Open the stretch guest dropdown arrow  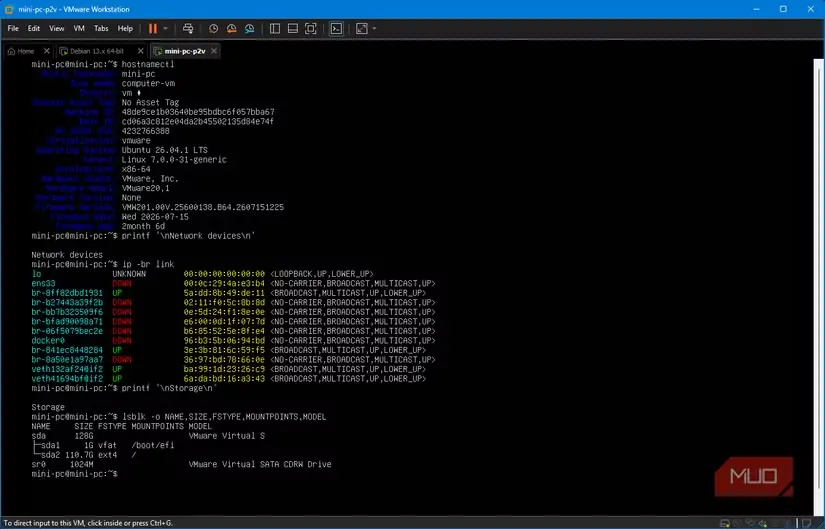(x=374, y=28)
